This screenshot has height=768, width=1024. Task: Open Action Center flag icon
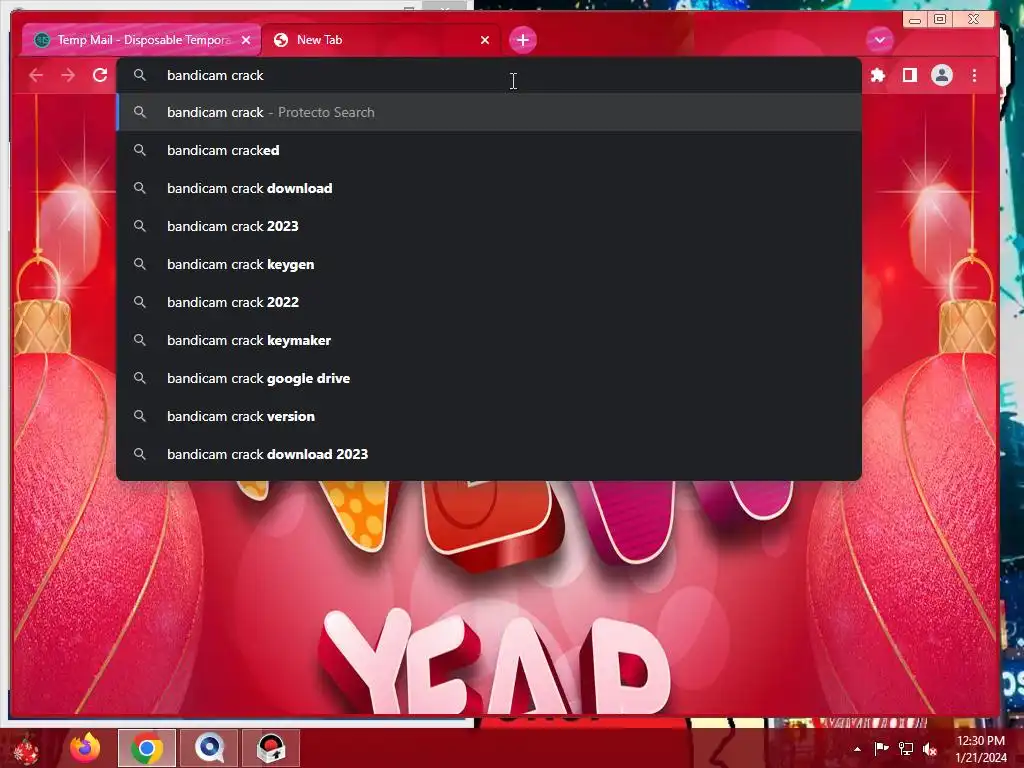pos(881,748)
